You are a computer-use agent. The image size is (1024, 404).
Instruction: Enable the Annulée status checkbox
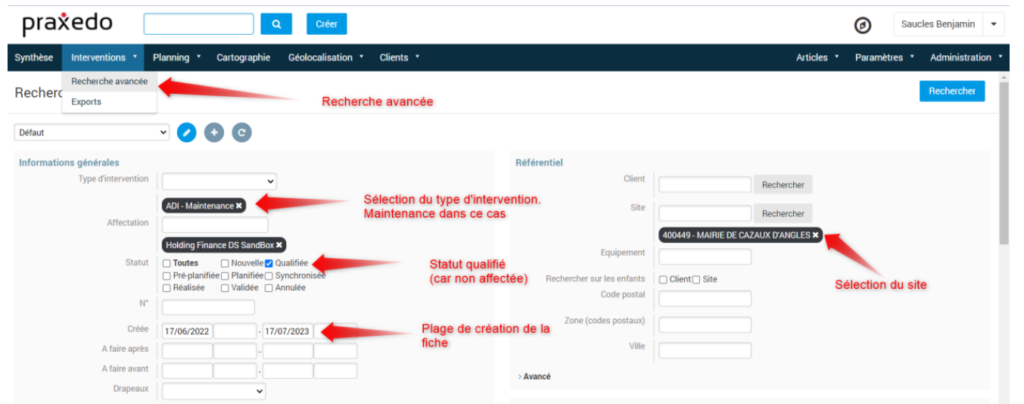coord(269,287)
